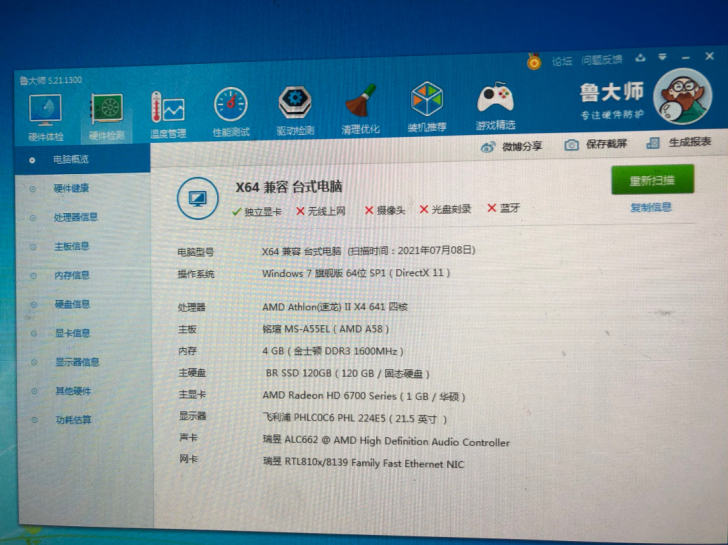Click the 无线上网 status indicator
The image size is (728, 545).
(321, 211)
